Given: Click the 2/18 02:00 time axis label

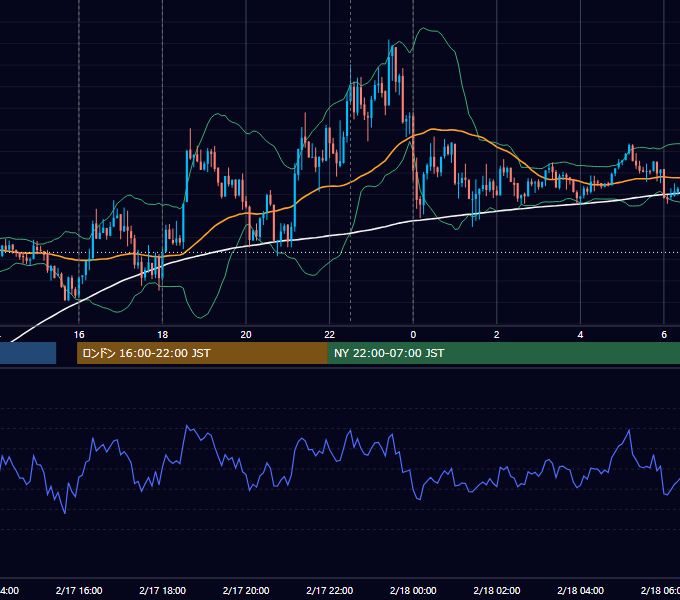Looking at the screenshot, I should (497, 591).
